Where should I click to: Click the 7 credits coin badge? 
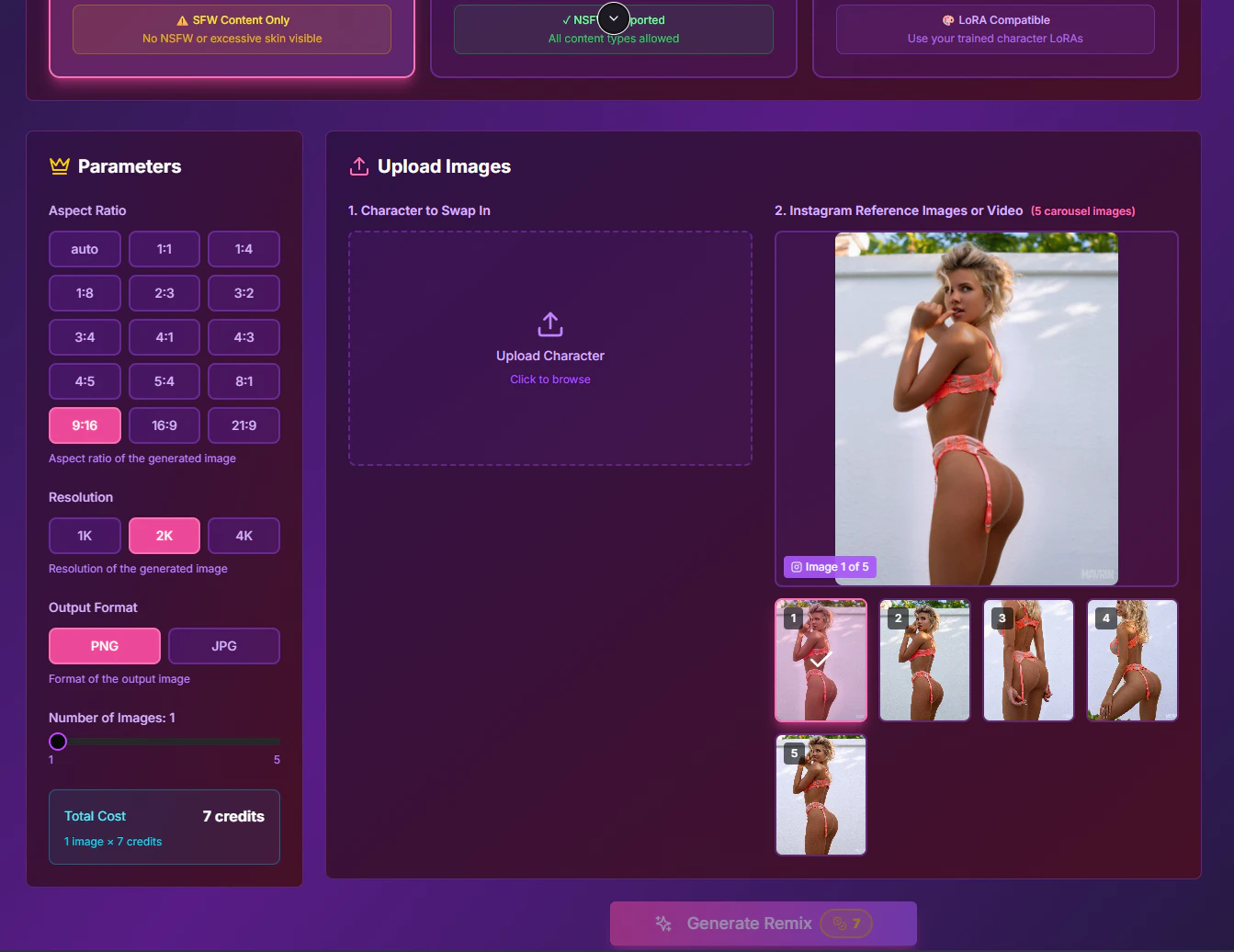(846, 924)
